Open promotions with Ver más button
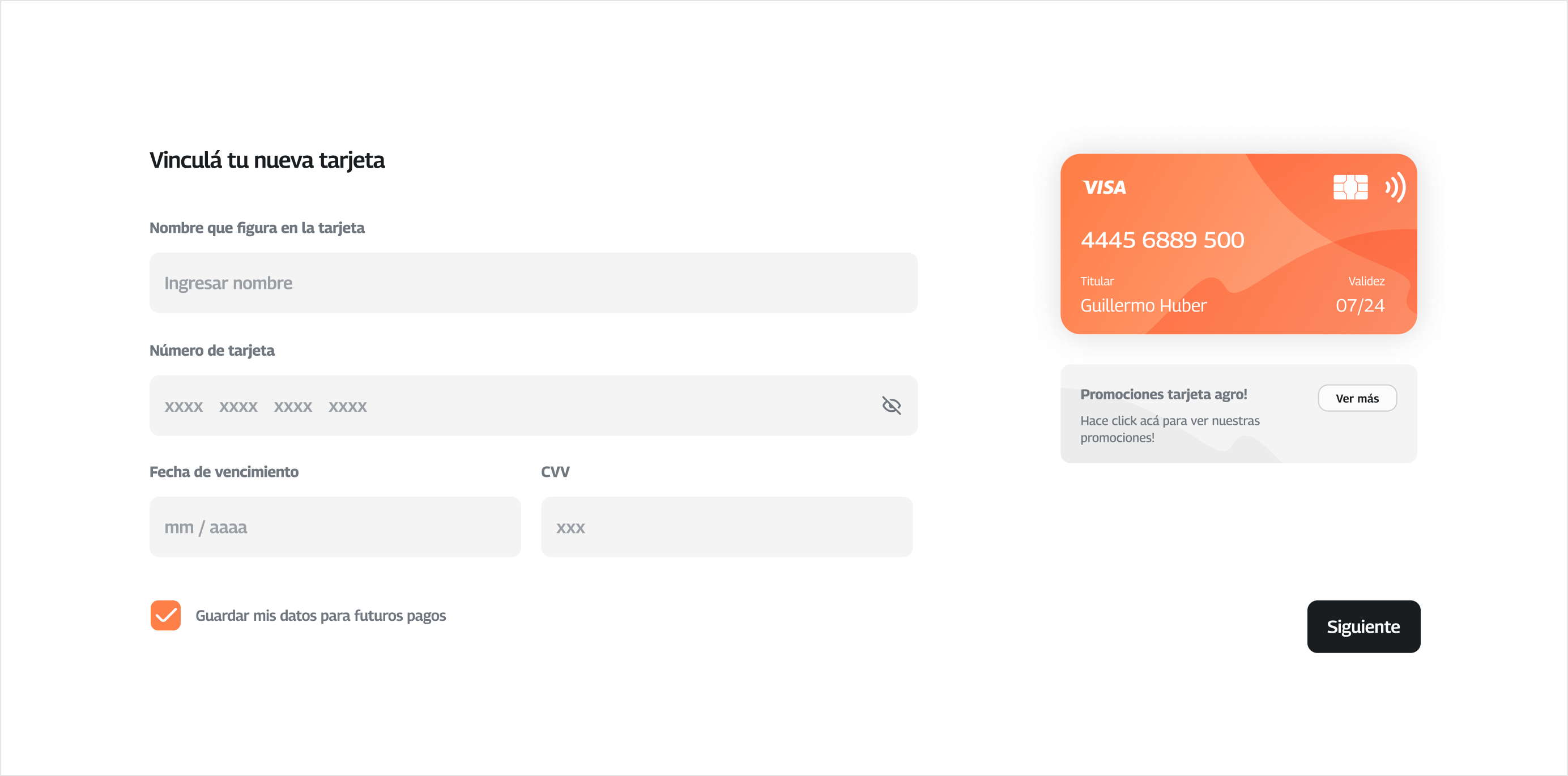This screenshot has width=1568, height=776. point(1357,398)
